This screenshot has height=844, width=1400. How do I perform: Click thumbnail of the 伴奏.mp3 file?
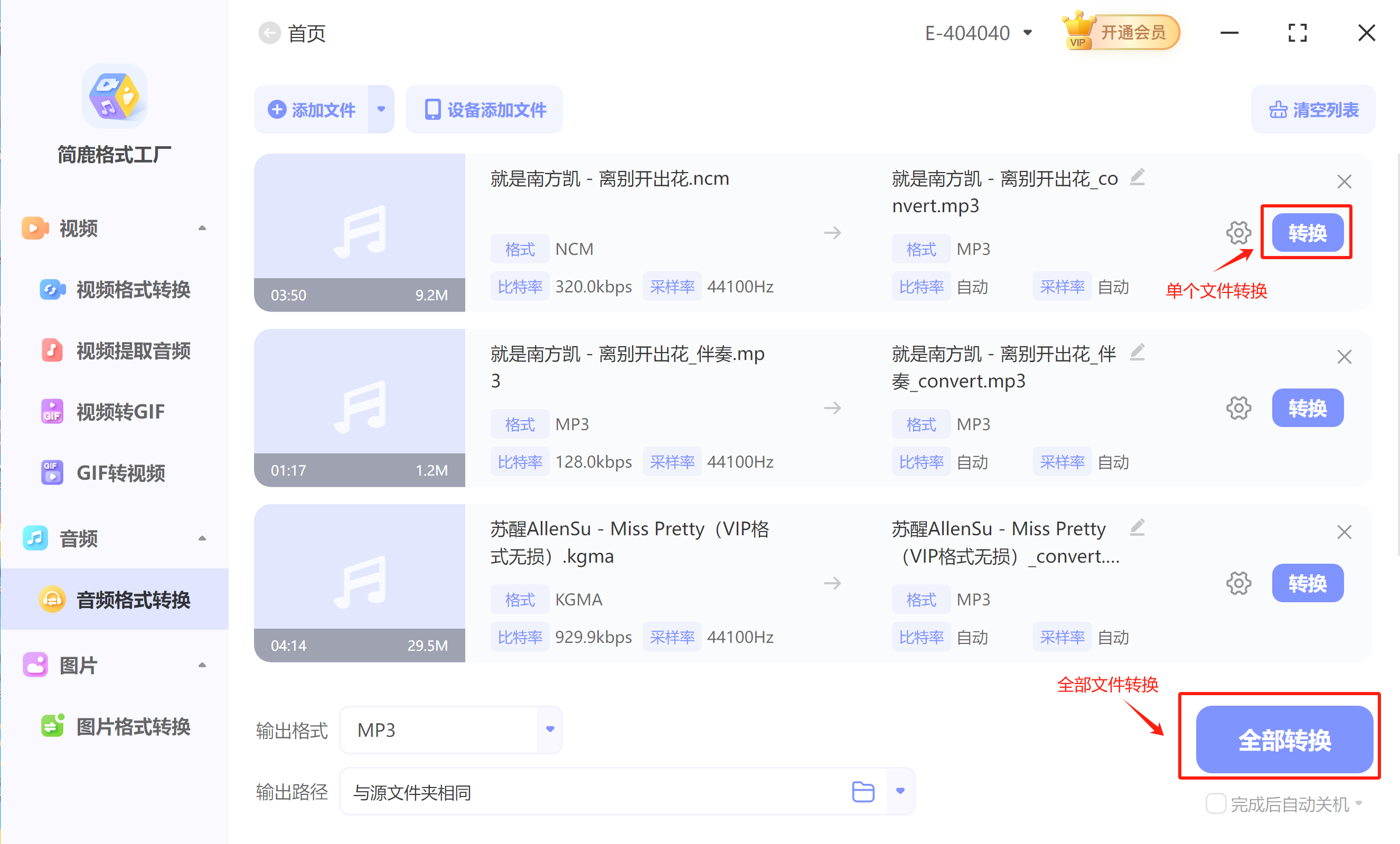[x=359, y=406]
